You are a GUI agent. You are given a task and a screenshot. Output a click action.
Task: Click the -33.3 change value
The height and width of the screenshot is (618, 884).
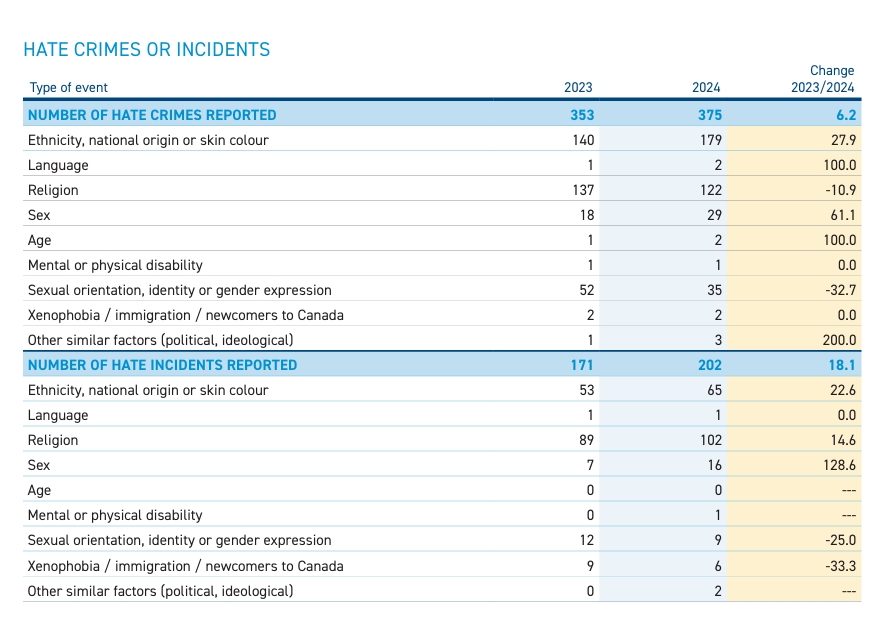[x=841, y=566]
